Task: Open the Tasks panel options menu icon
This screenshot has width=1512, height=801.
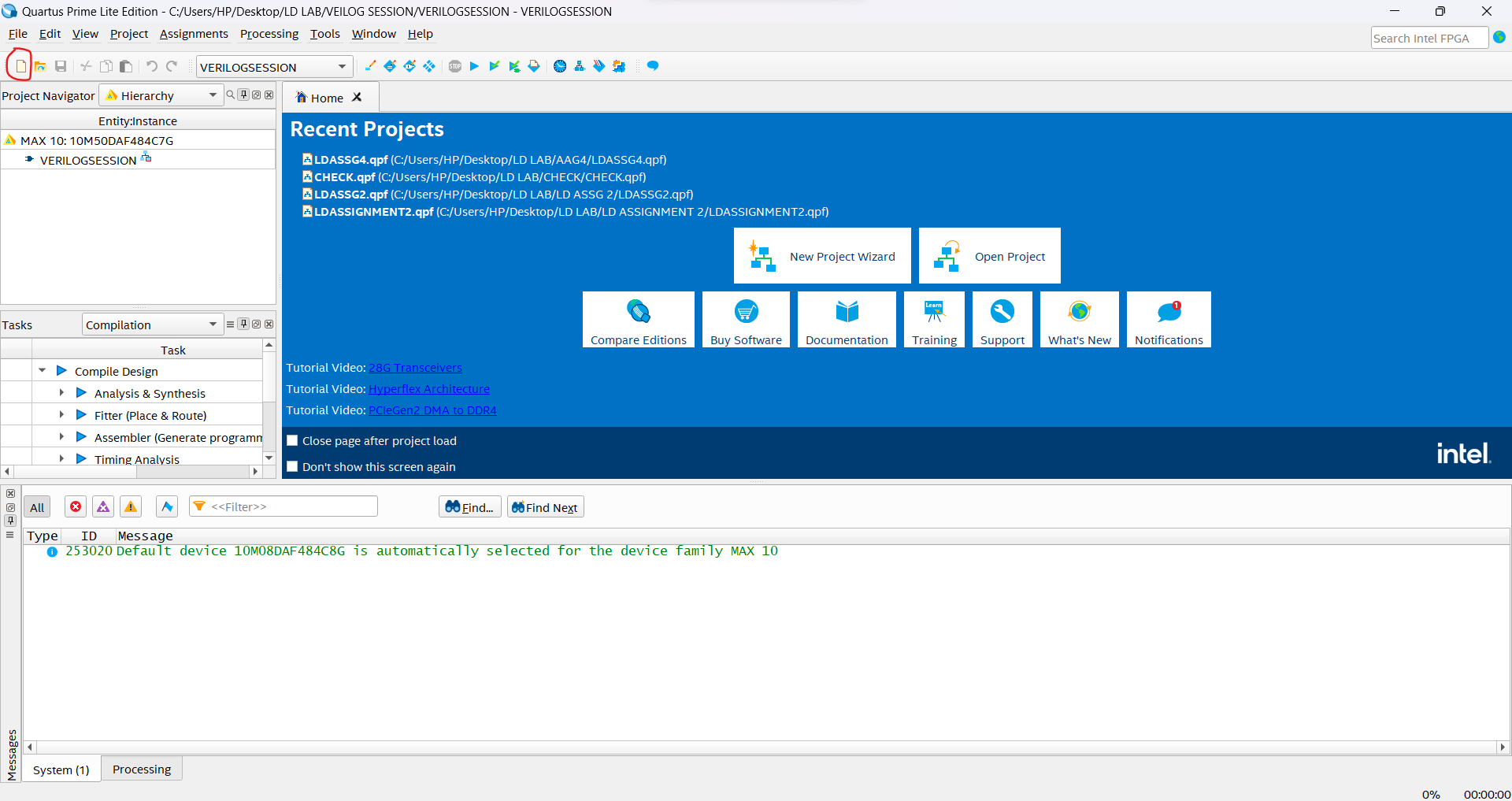Action: [231, 324]
